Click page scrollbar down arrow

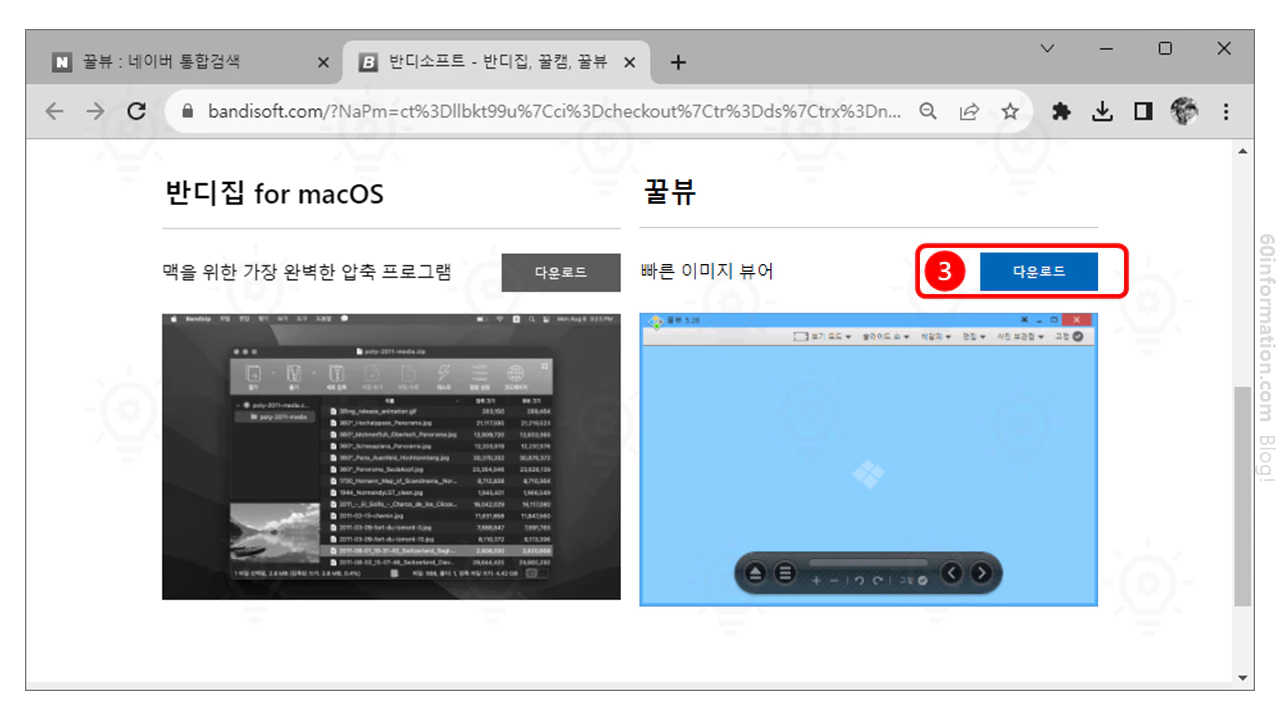[1243, 679]
